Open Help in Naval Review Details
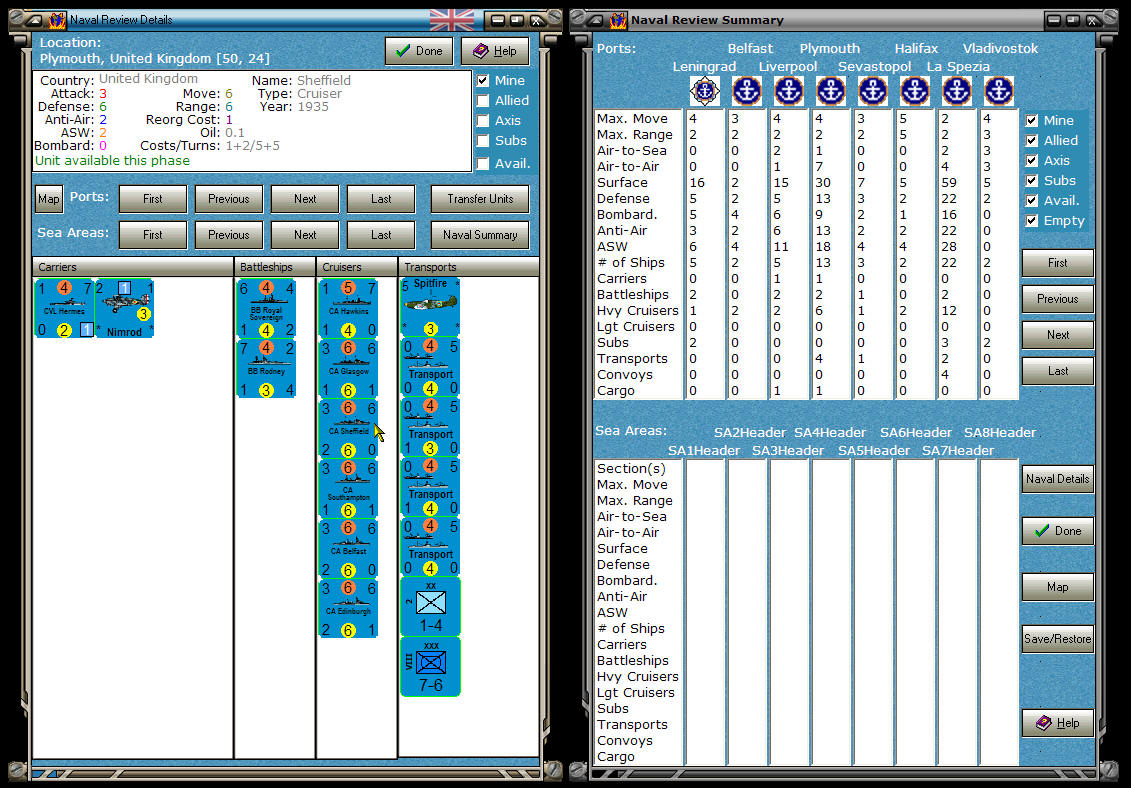 coord(495,51)
